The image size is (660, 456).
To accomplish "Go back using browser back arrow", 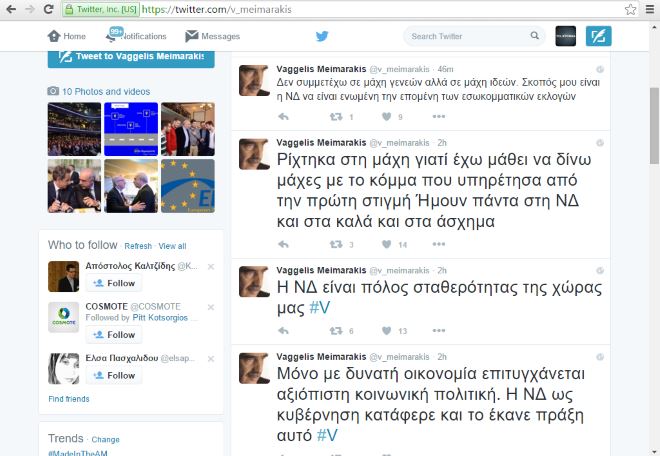I will tap(11, 9).
